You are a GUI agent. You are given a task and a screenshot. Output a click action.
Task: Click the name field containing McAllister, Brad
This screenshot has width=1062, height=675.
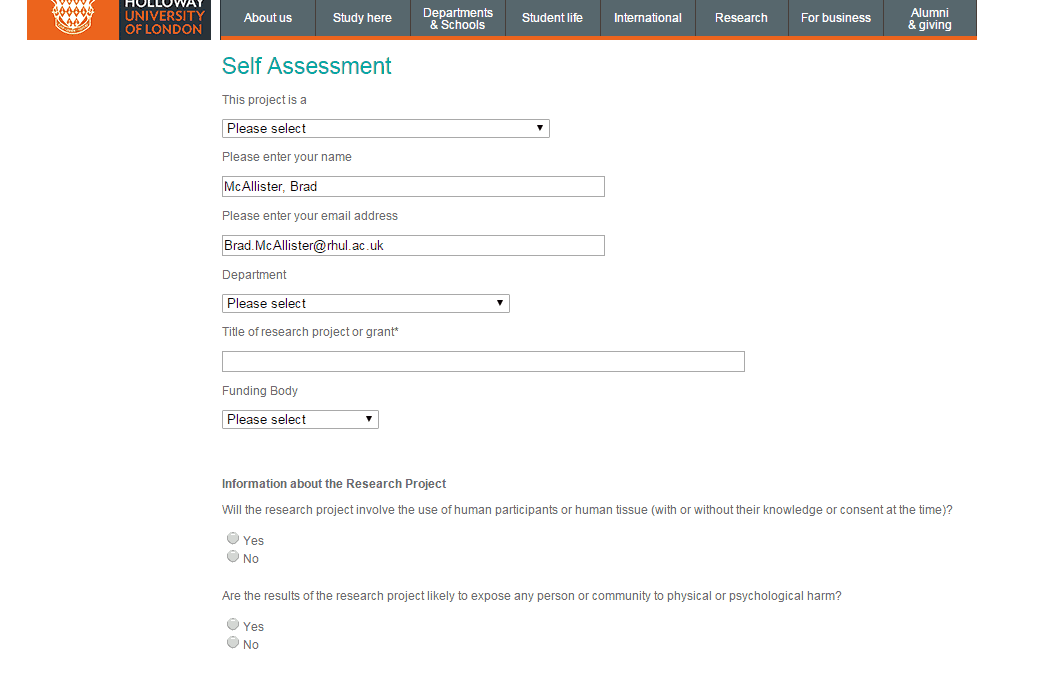coord(413,187)
